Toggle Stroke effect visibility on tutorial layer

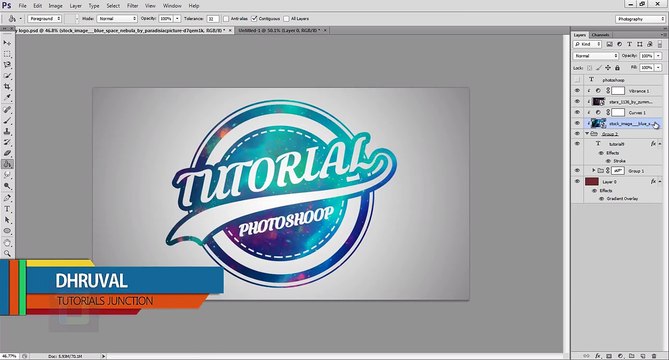608,161
